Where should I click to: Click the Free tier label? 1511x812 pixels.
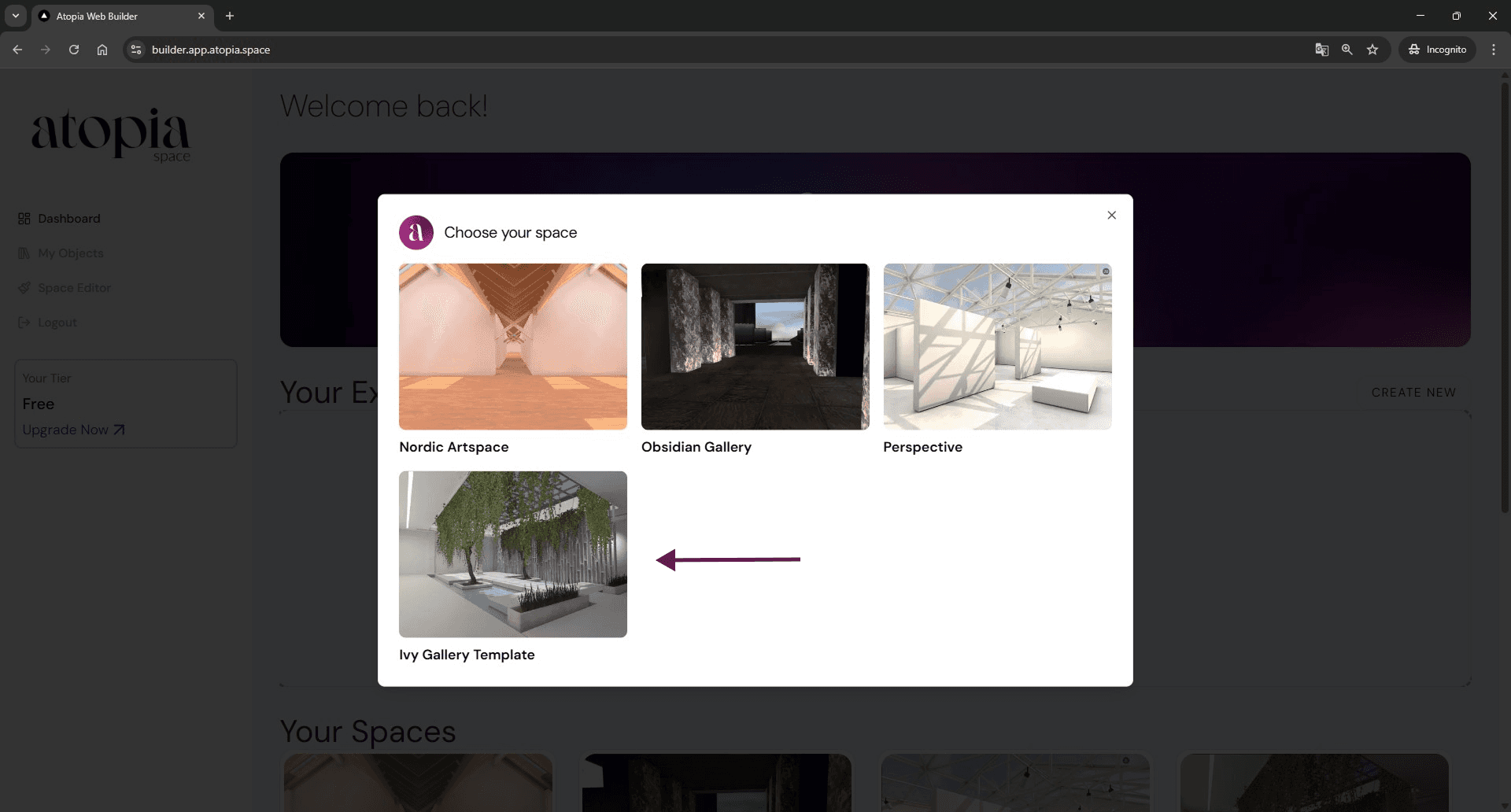(39, 404)
